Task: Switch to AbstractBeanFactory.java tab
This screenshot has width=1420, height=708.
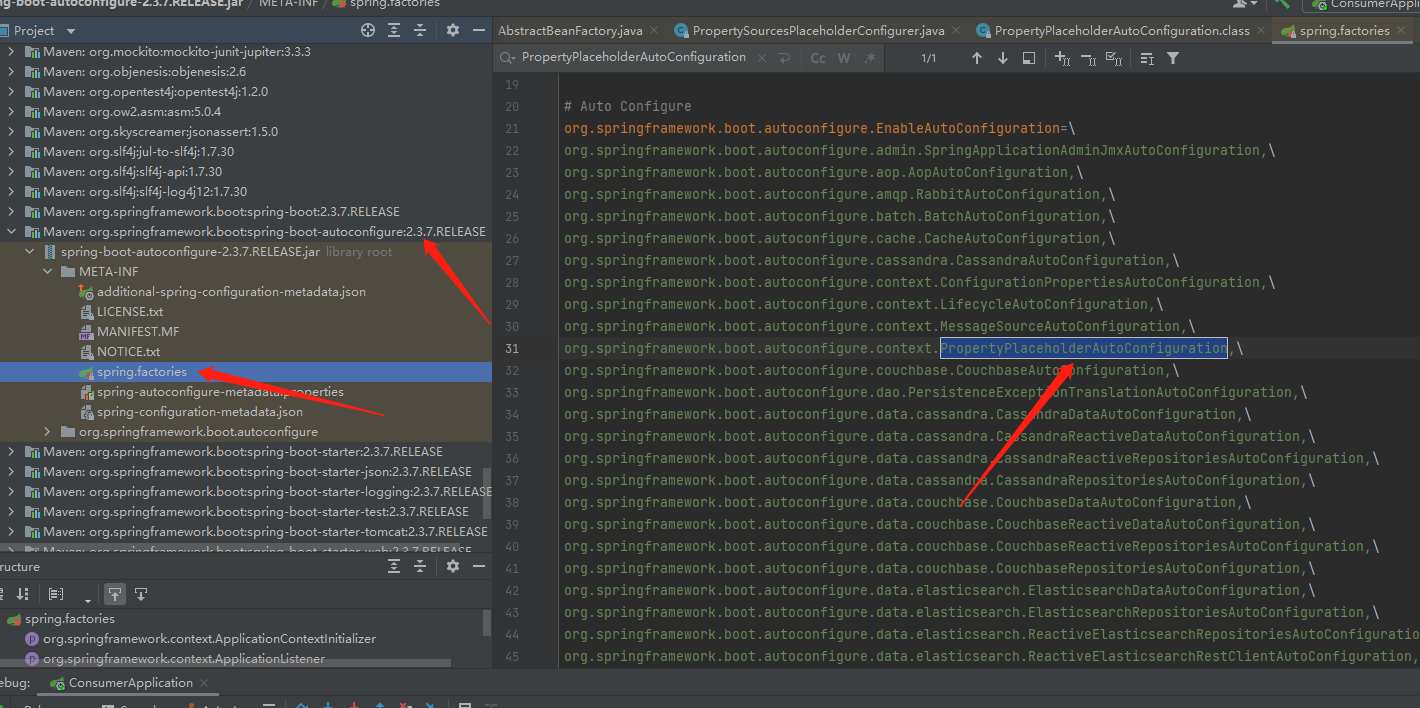Action: [x=570, y=31]
